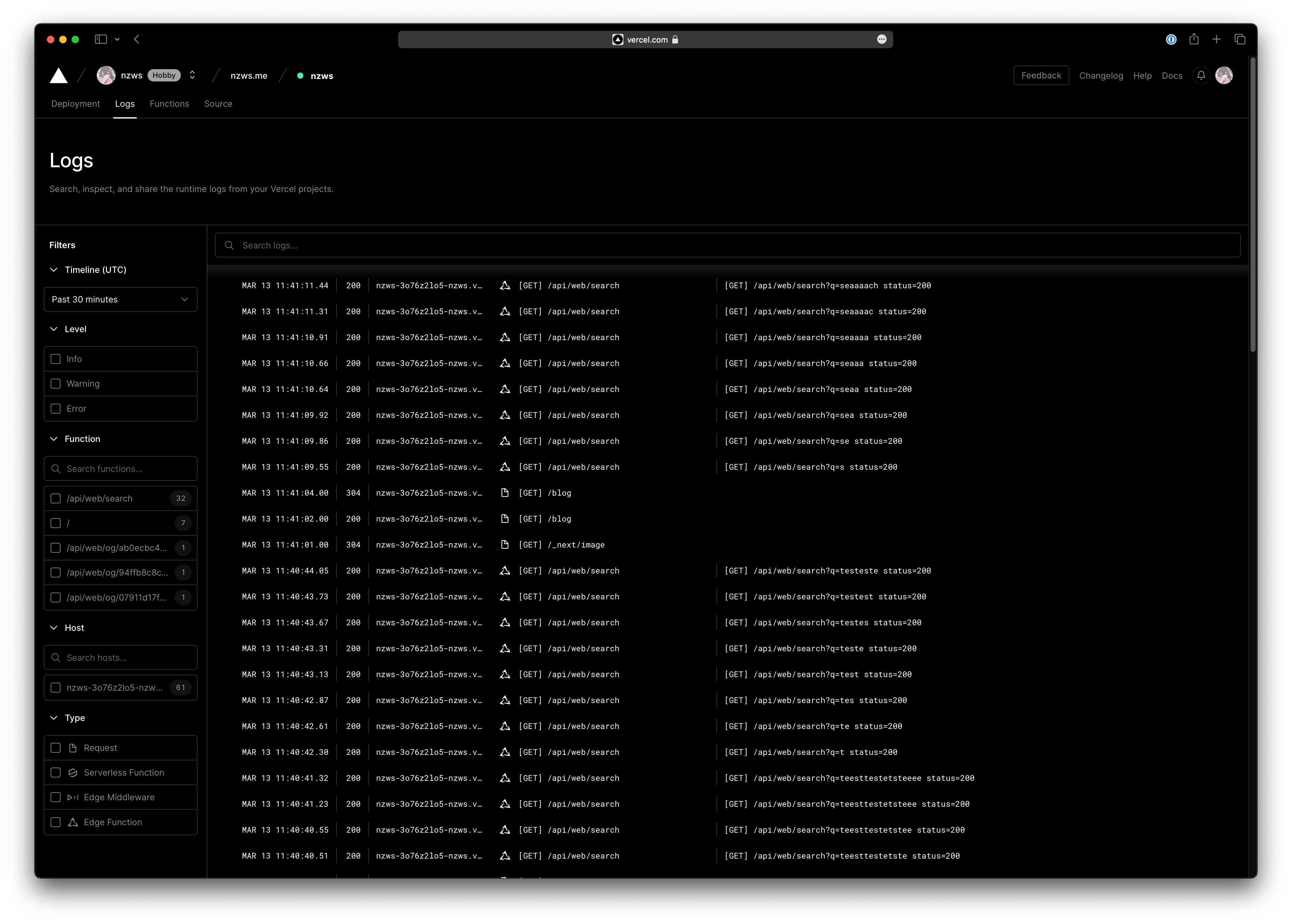Go back with Safari back arrow
Screen dimensions: 1292x924
click(136, 39)
